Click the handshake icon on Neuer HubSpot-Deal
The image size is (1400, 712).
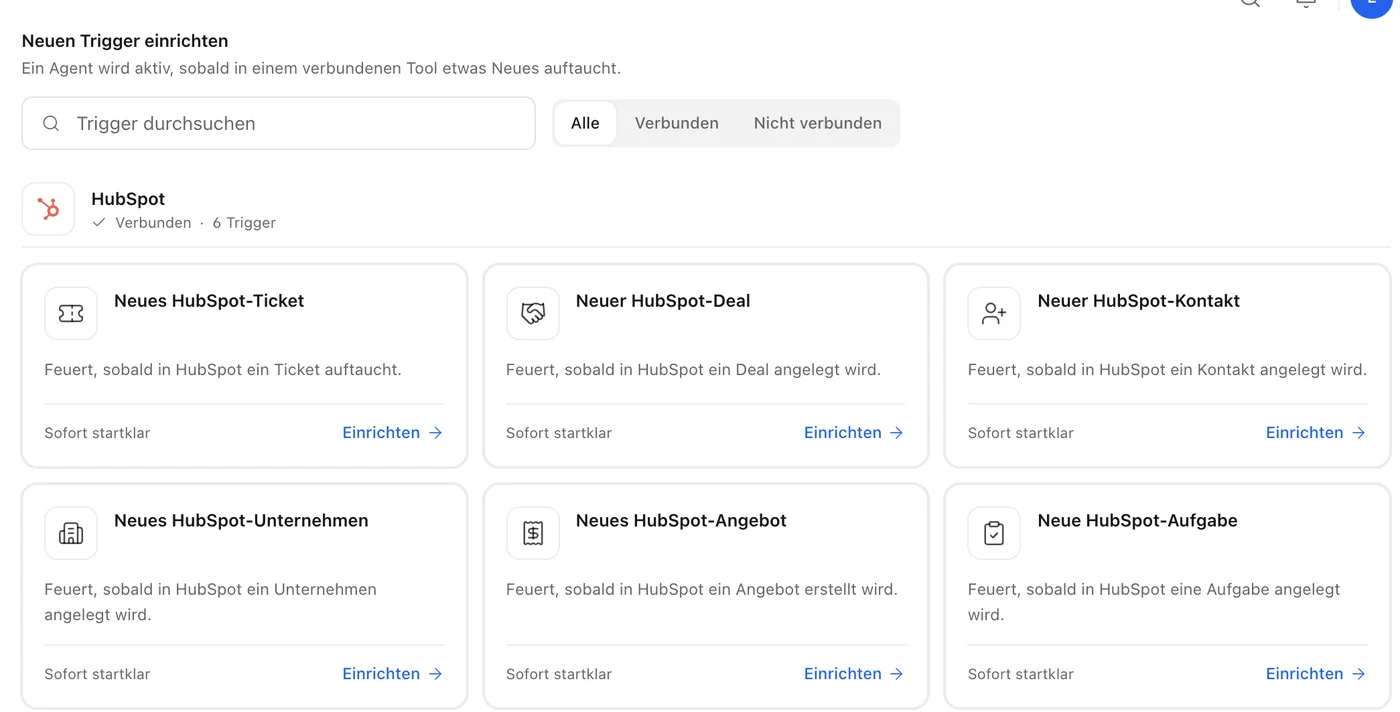[x=533, y=313]
